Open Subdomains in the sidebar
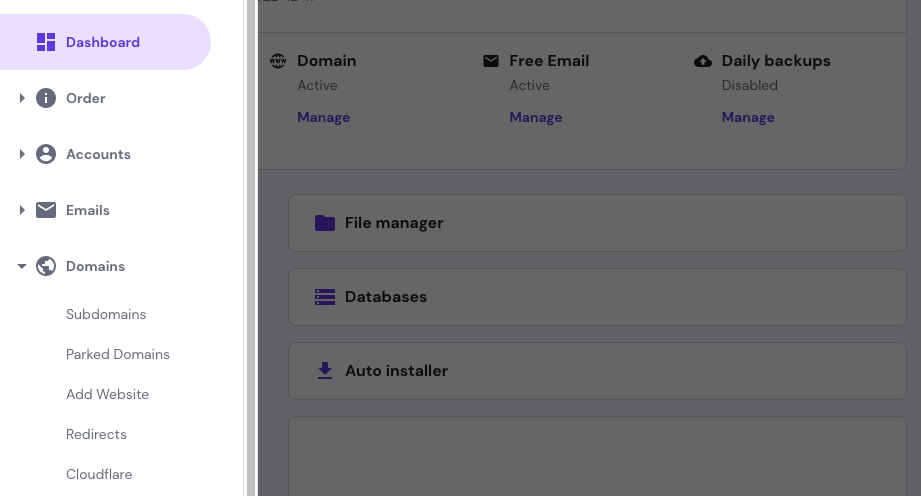The height and width of the screenshot is (496, 921). click(x=106, y=314)
